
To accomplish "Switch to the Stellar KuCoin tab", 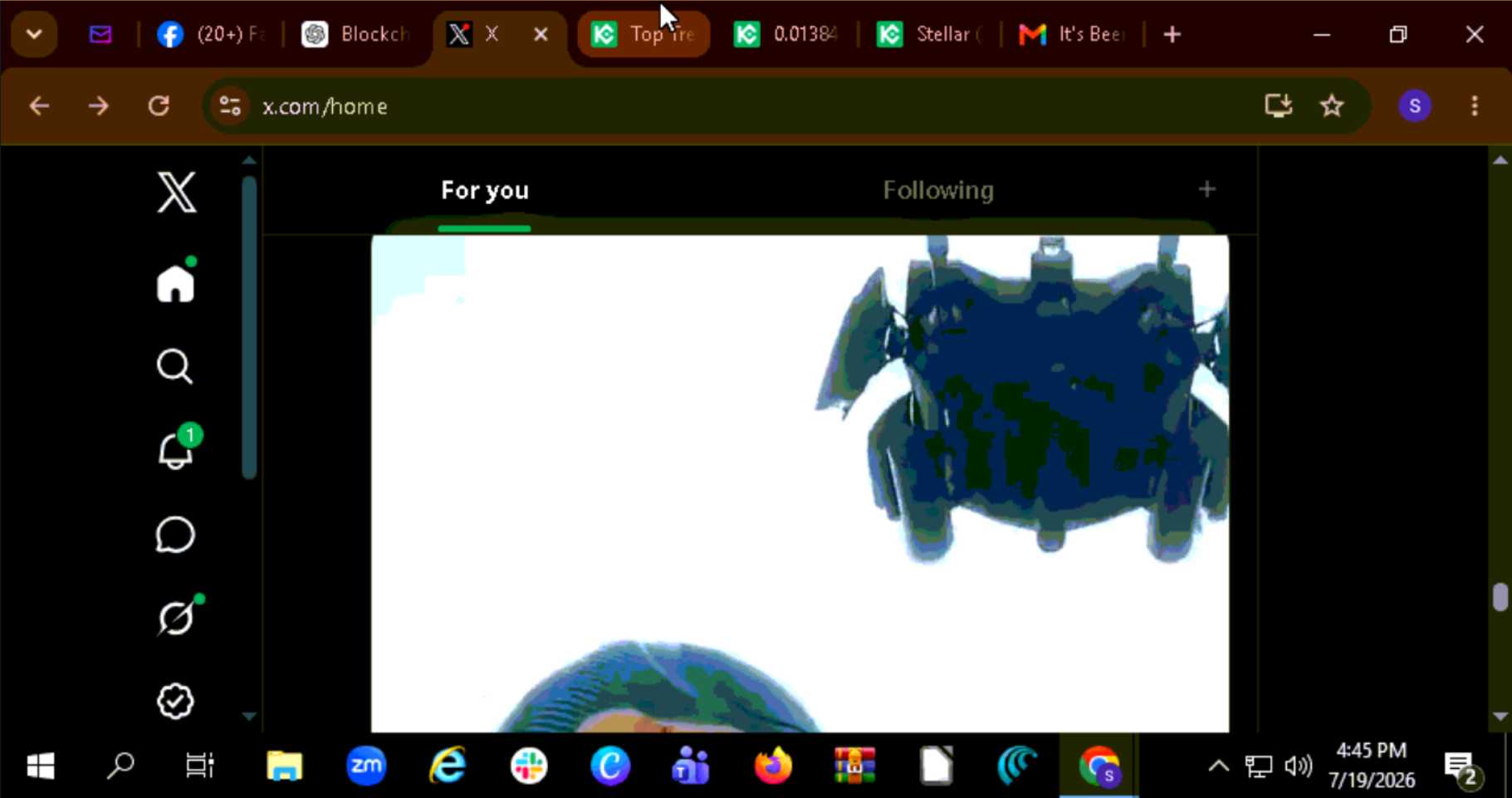I will tap(930, 34).
